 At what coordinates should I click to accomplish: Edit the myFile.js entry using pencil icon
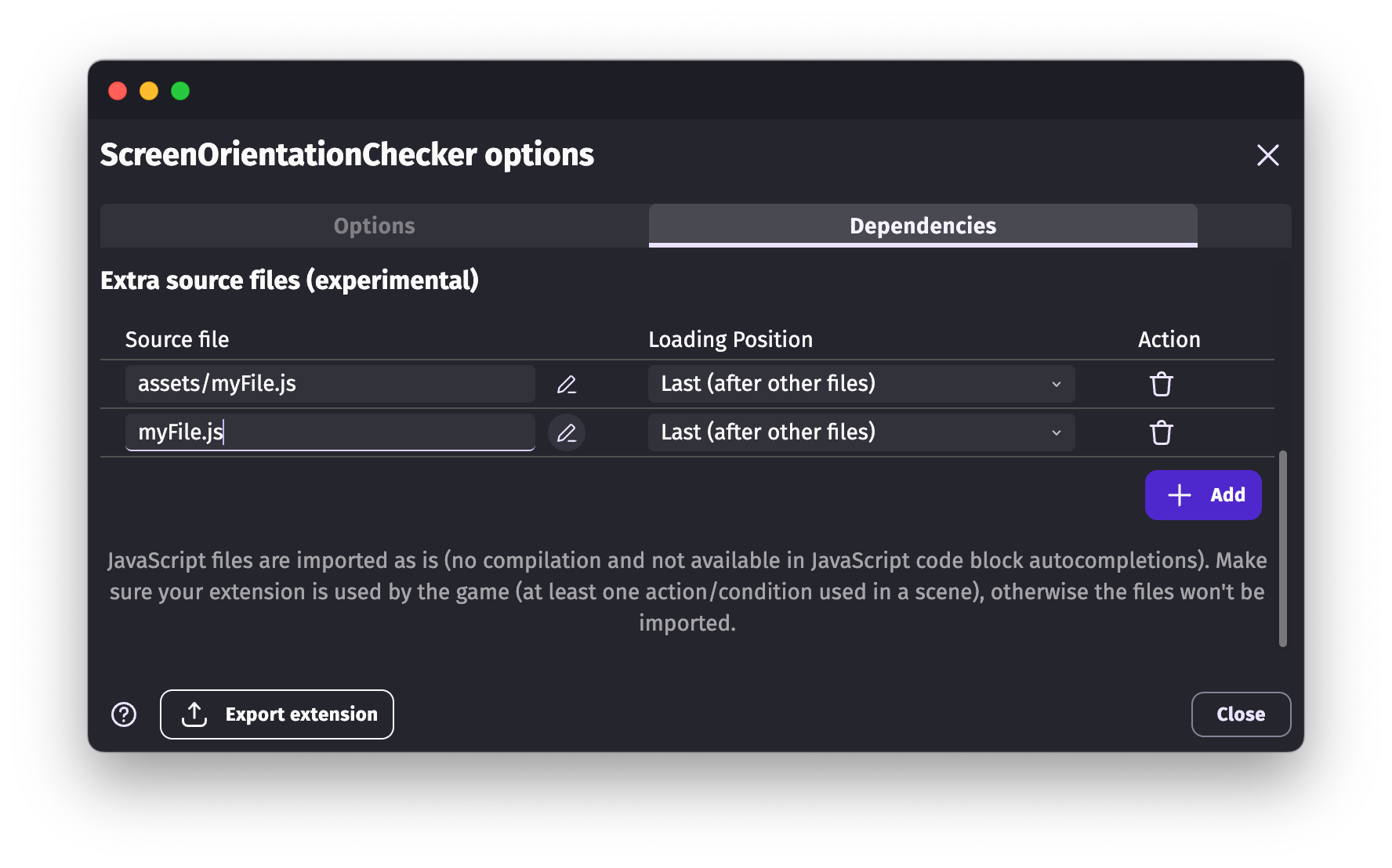click(567, 432)
